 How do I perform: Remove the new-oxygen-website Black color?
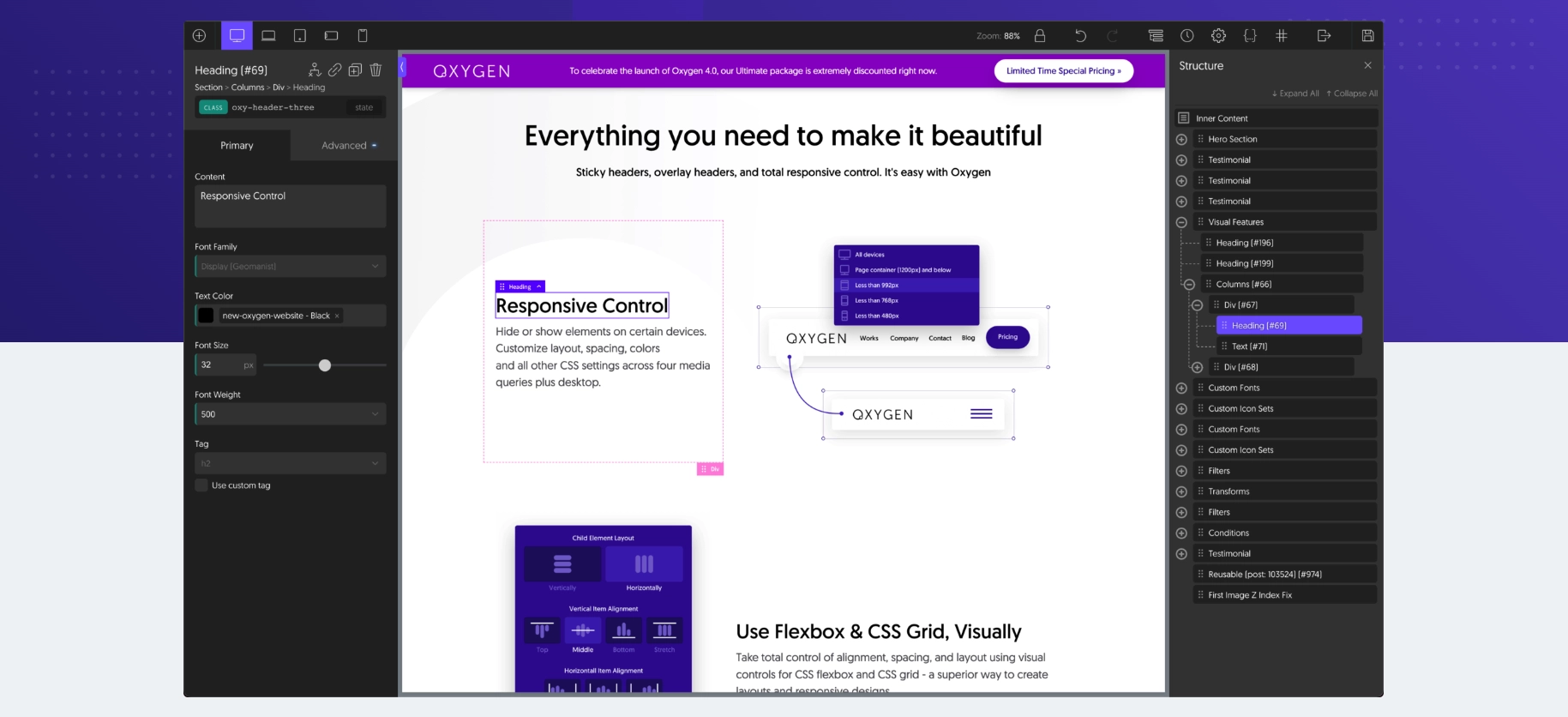coord(337,316)
